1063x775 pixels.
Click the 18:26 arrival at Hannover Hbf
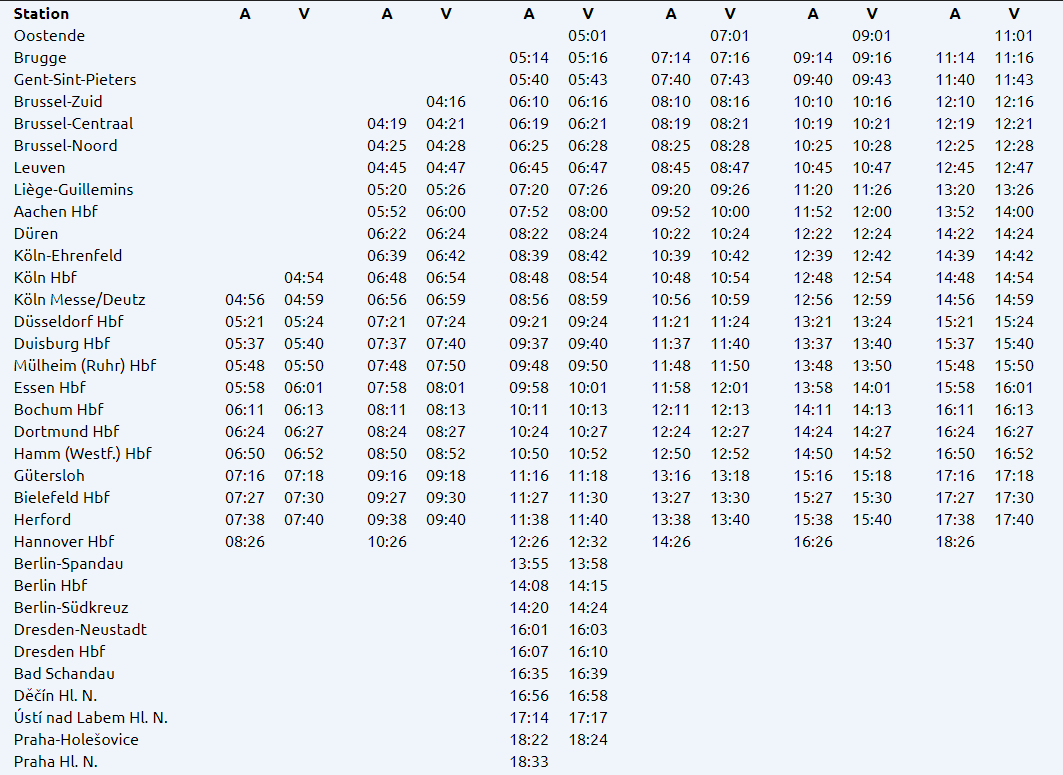tap(955, 542)
